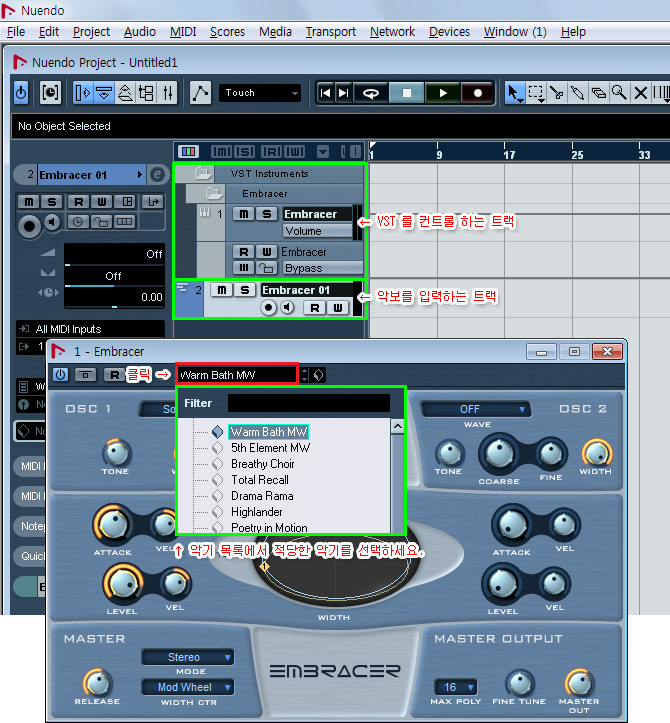Solo the Embracer 01 MIDI track

pos(245,290)
